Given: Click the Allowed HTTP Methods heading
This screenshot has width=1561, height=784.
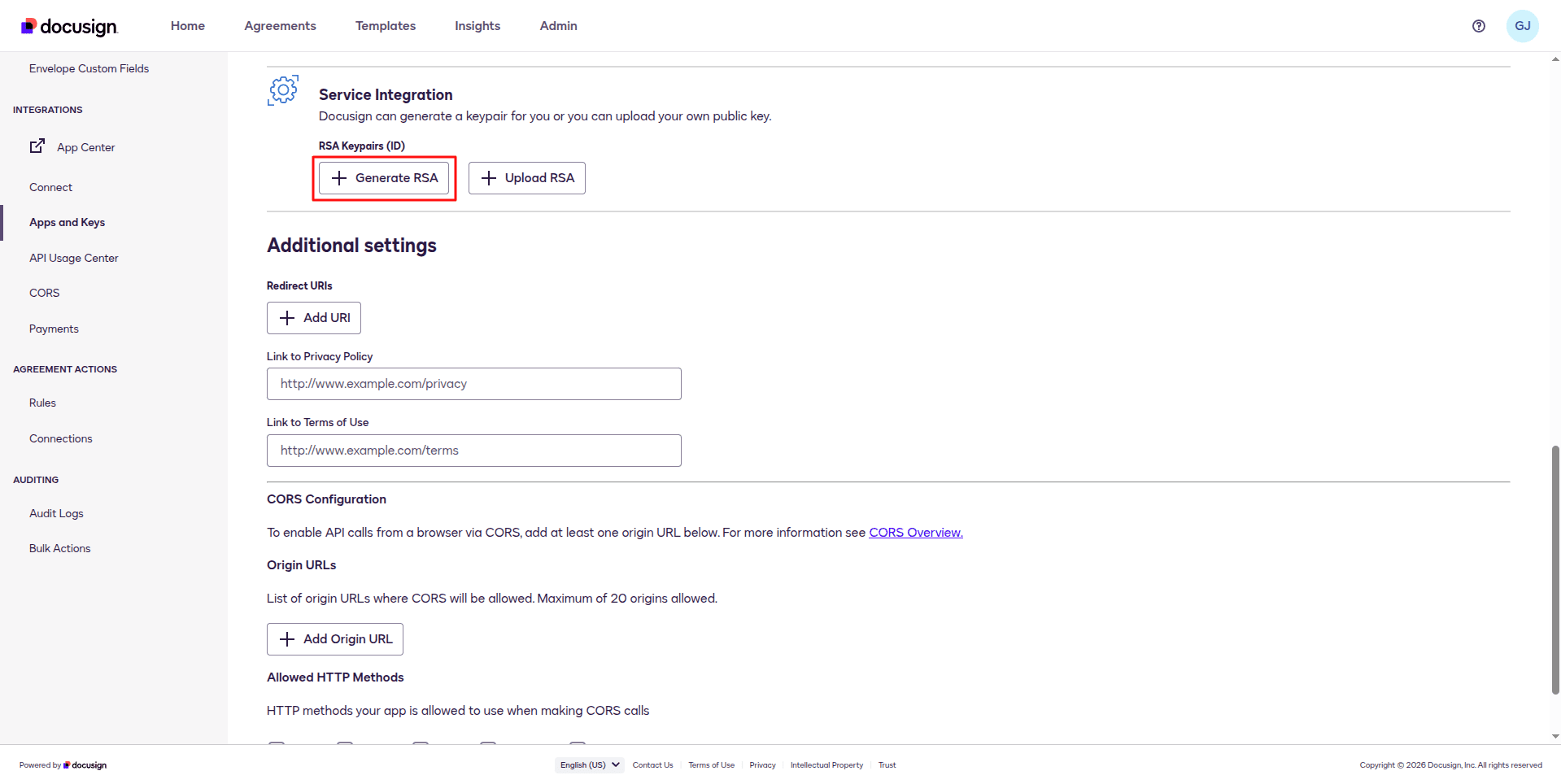Looking at the screenshot, I should tap(335, 677).
